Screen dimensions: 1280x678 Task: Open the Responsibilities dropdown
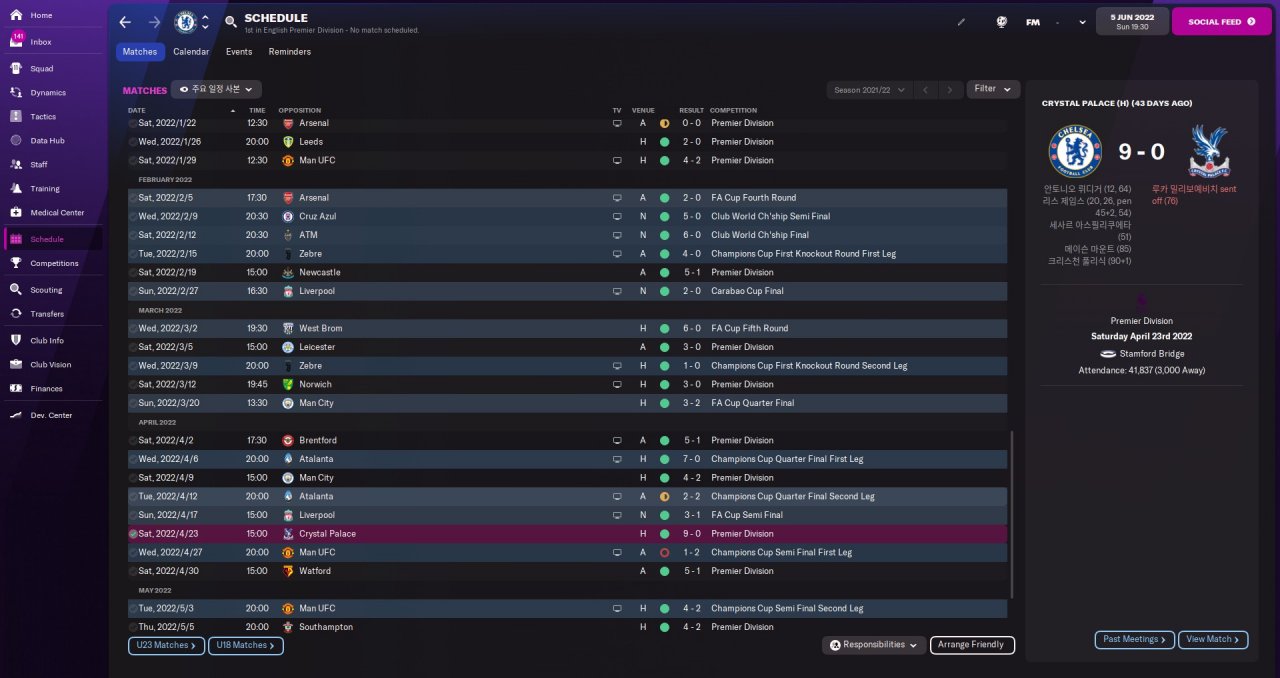pos(873,645)
